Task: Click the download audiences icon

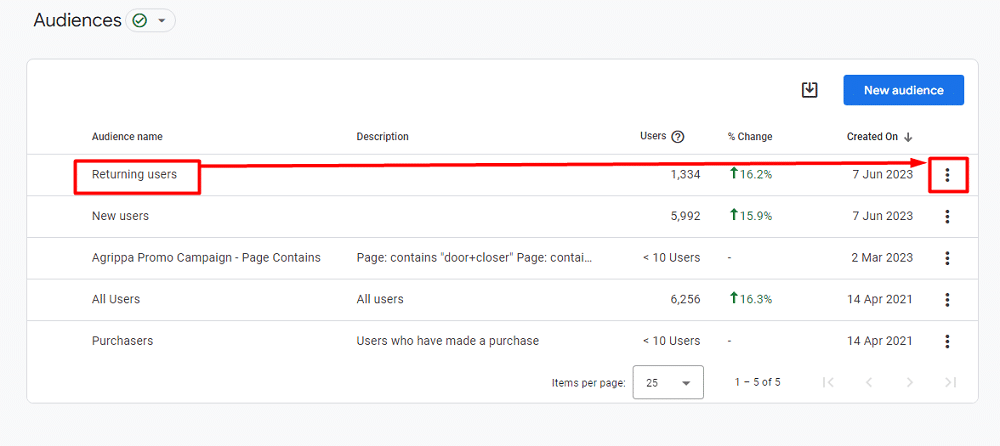Action: [x=810, y=90]
